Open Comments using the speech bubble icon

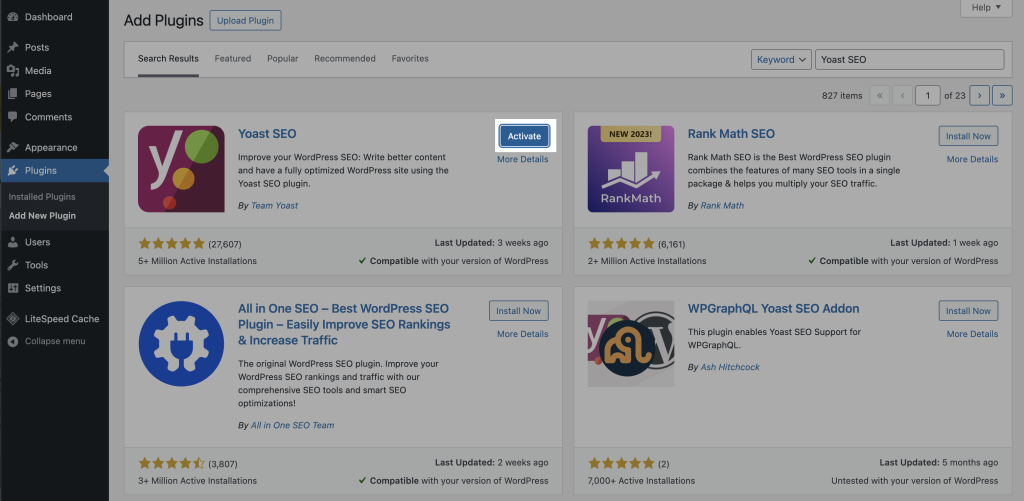pos(12,117)
